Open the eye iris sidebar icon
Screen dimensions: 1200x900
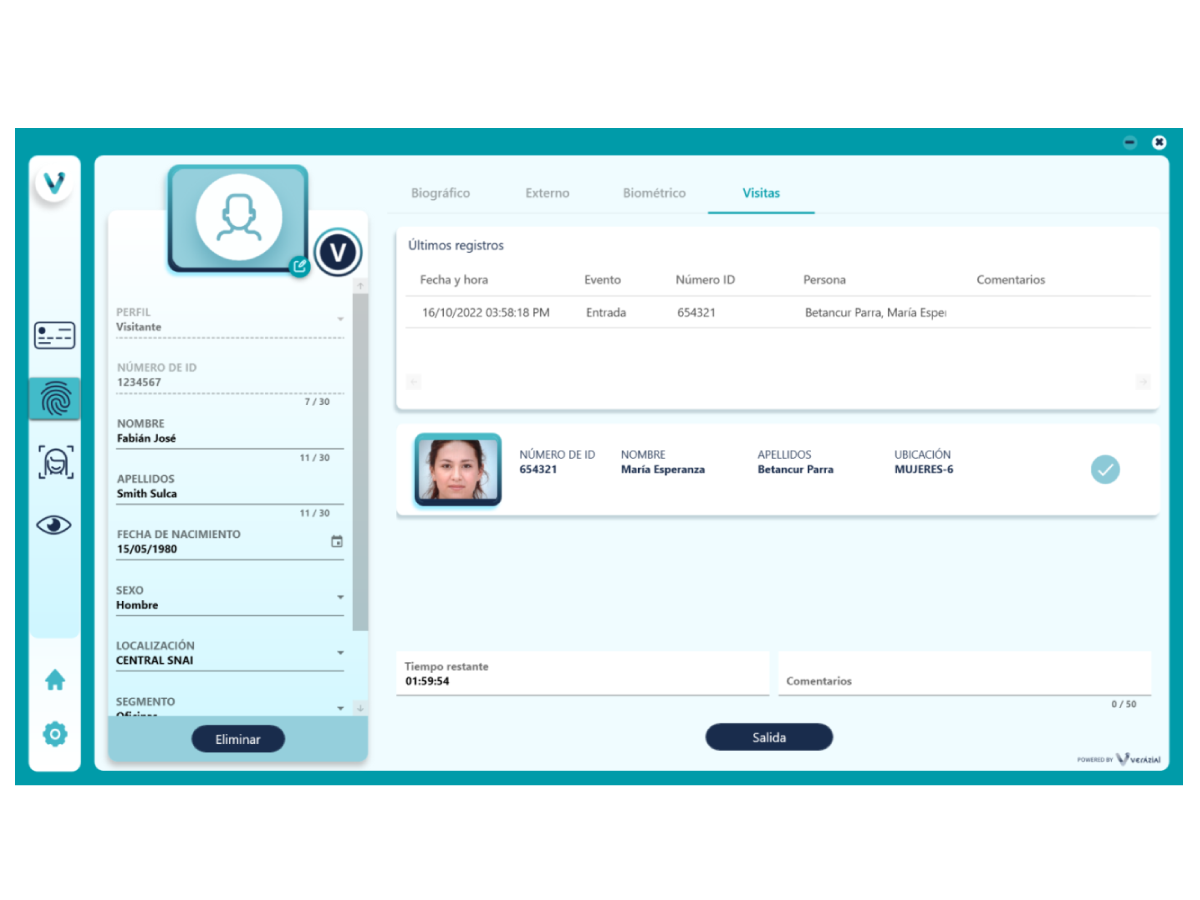coord(54,524)
